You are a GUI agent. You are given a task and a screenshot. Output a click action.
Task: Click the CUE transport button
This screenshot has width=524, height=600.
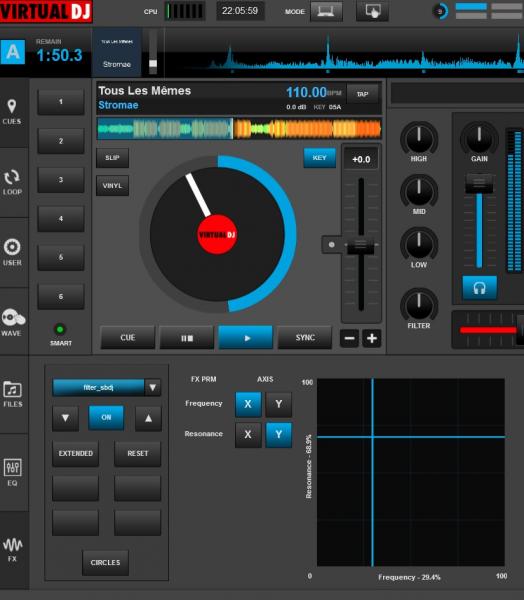(128, 338)
